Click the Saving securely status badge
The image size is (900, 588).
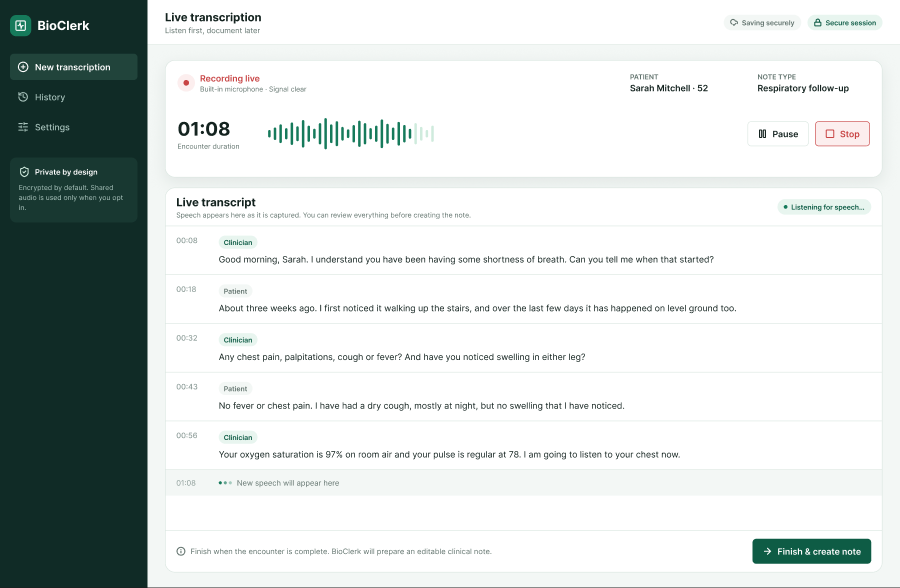(762, 23)
